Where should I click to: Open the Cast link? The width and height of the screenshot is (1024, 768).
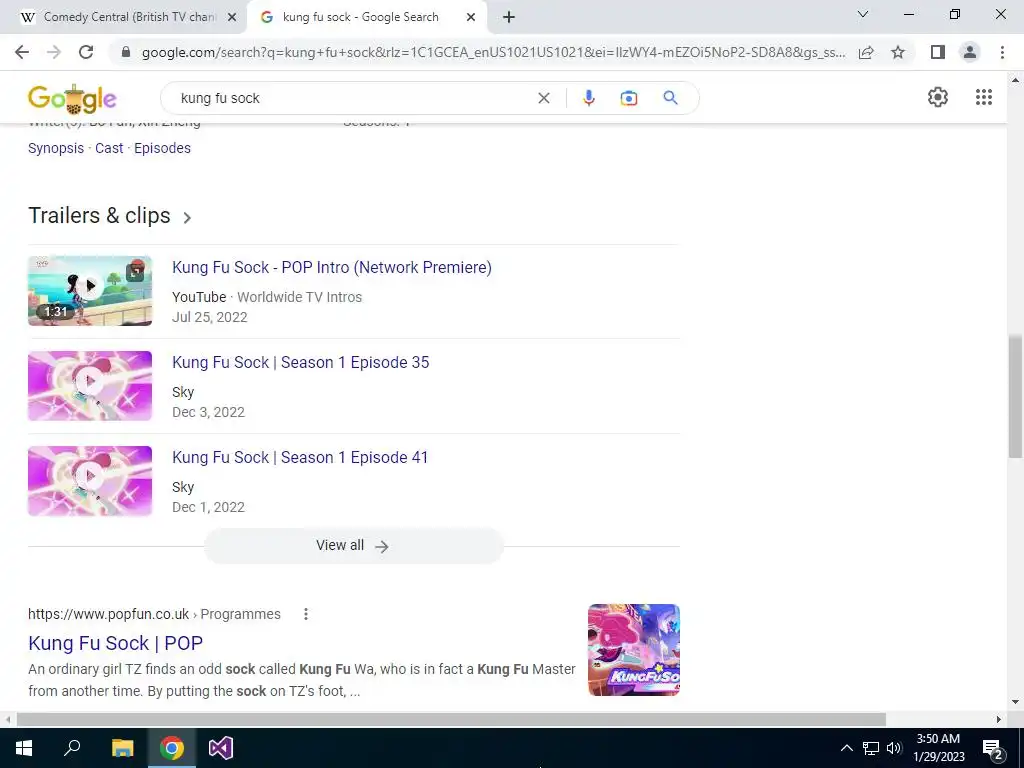[x=109, y=148]
